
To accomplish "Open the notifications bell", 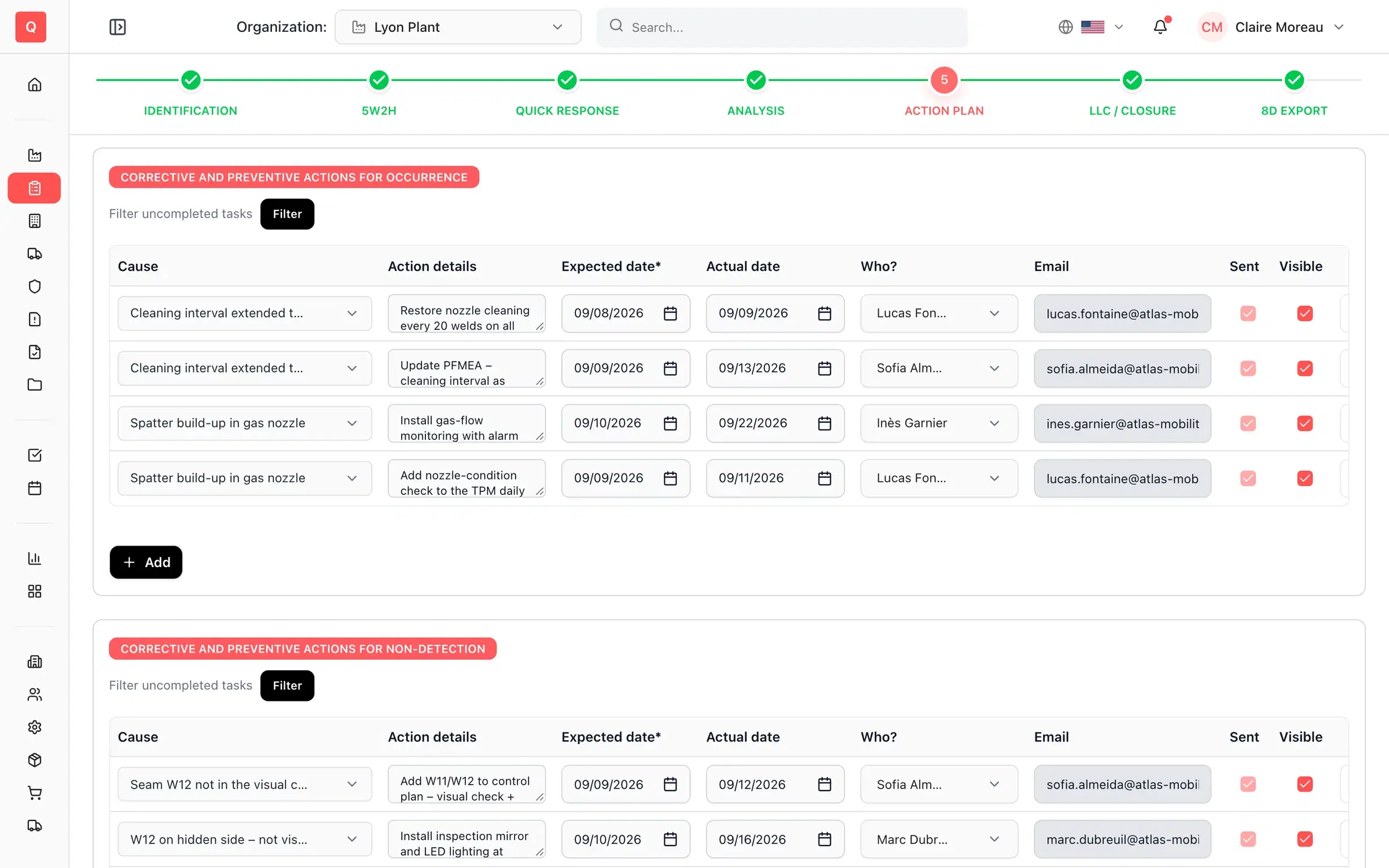I will click(x=1160, y=27).
